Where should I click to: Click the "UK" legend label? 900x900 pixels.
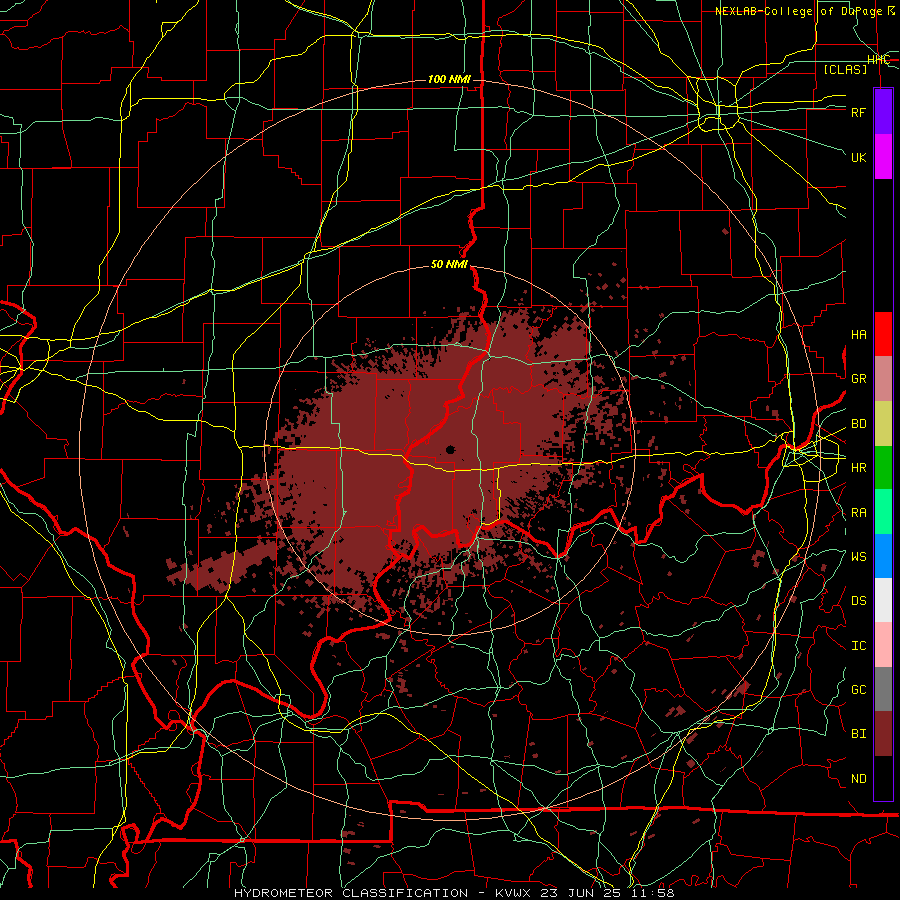[x=858, y=157]
